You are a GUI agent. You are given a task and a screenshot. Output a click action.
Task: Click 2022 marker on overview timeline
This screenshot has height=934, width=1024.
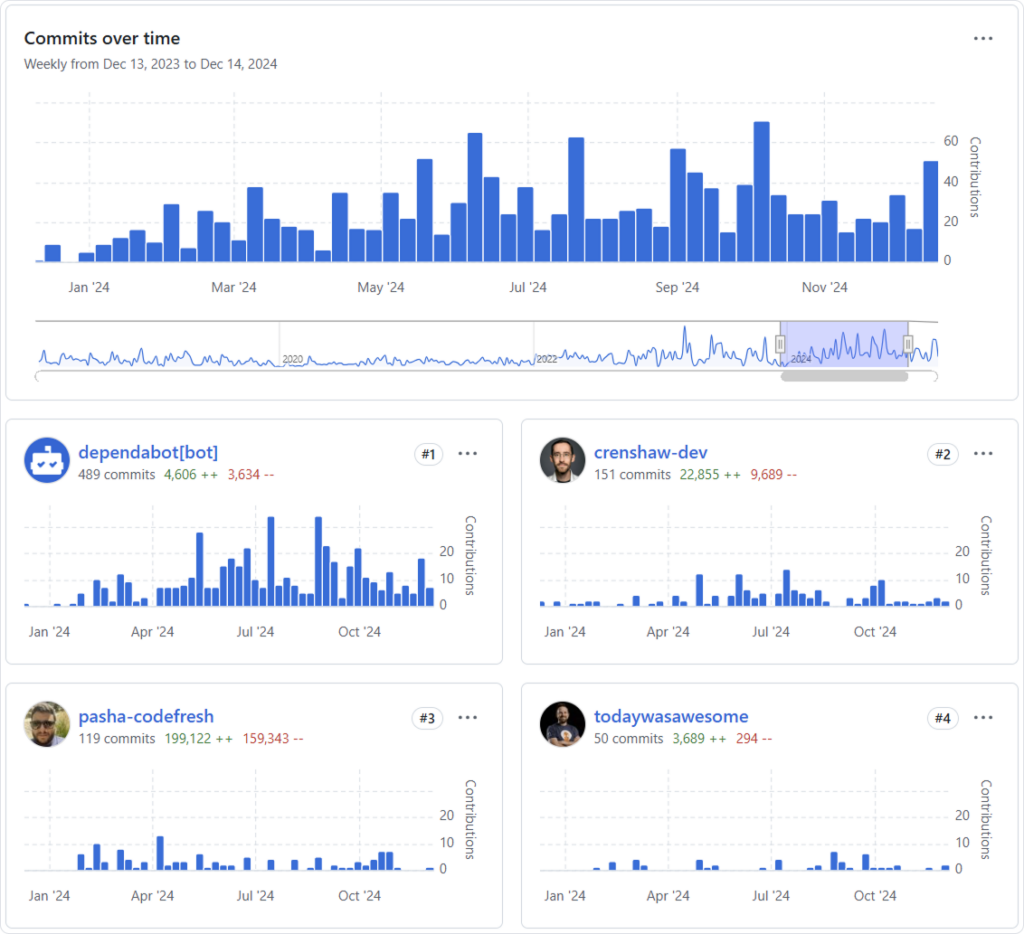pos(546,359)
